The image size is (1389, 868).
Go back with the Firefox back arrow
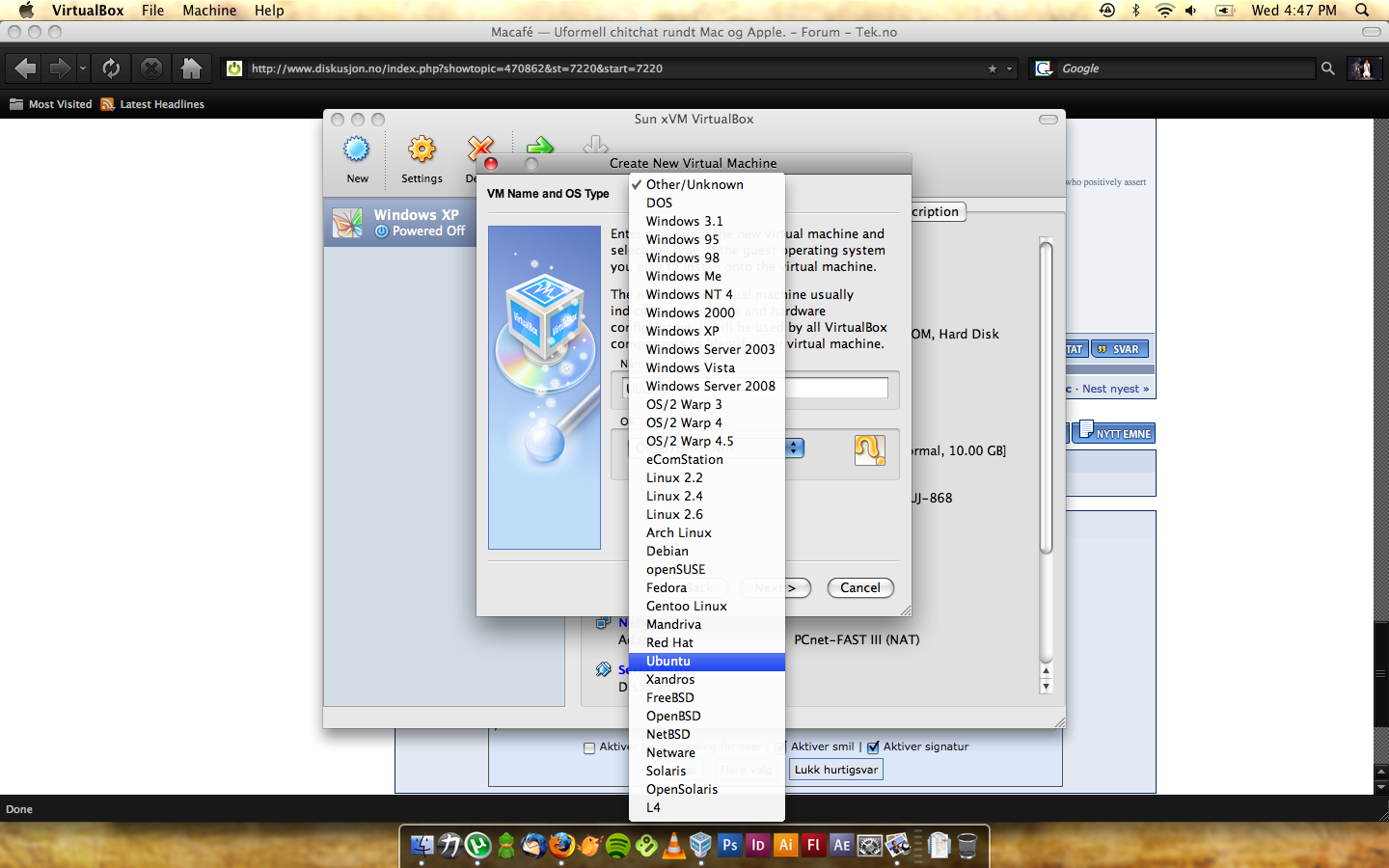coord(26,68)
